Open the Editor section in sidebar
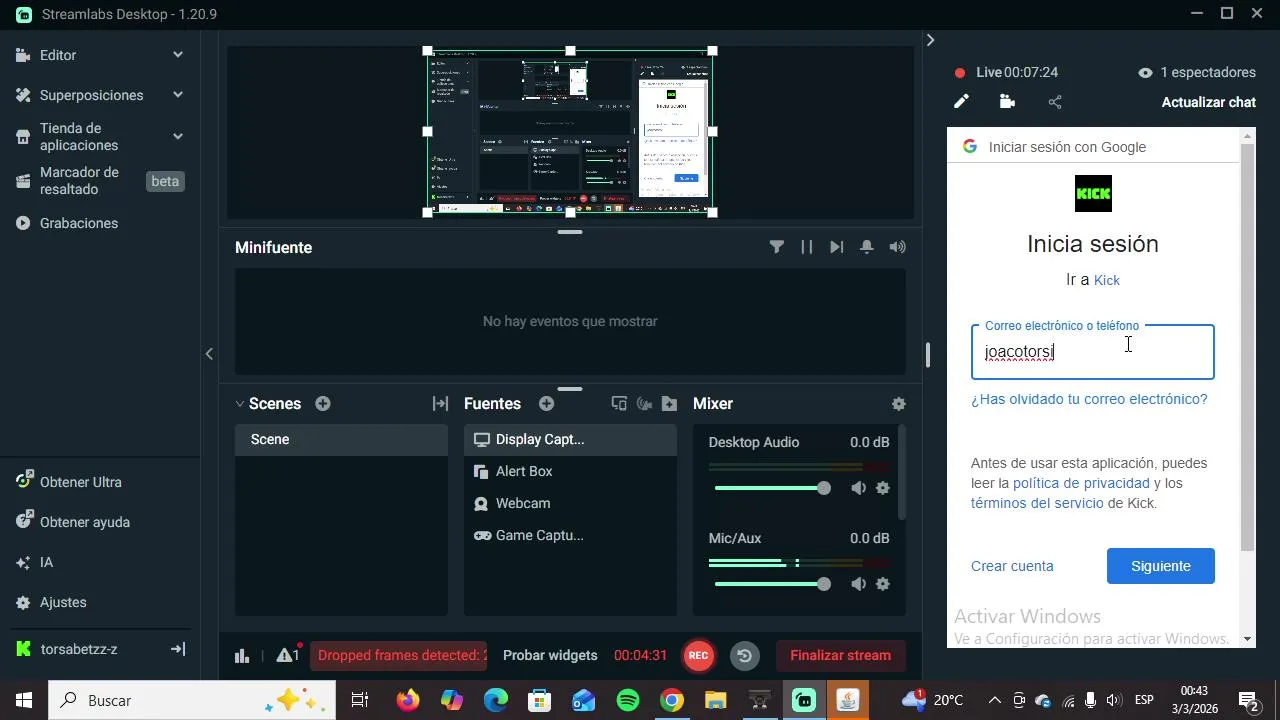Viewport: 1280px width, 720px height. (58, 55)
